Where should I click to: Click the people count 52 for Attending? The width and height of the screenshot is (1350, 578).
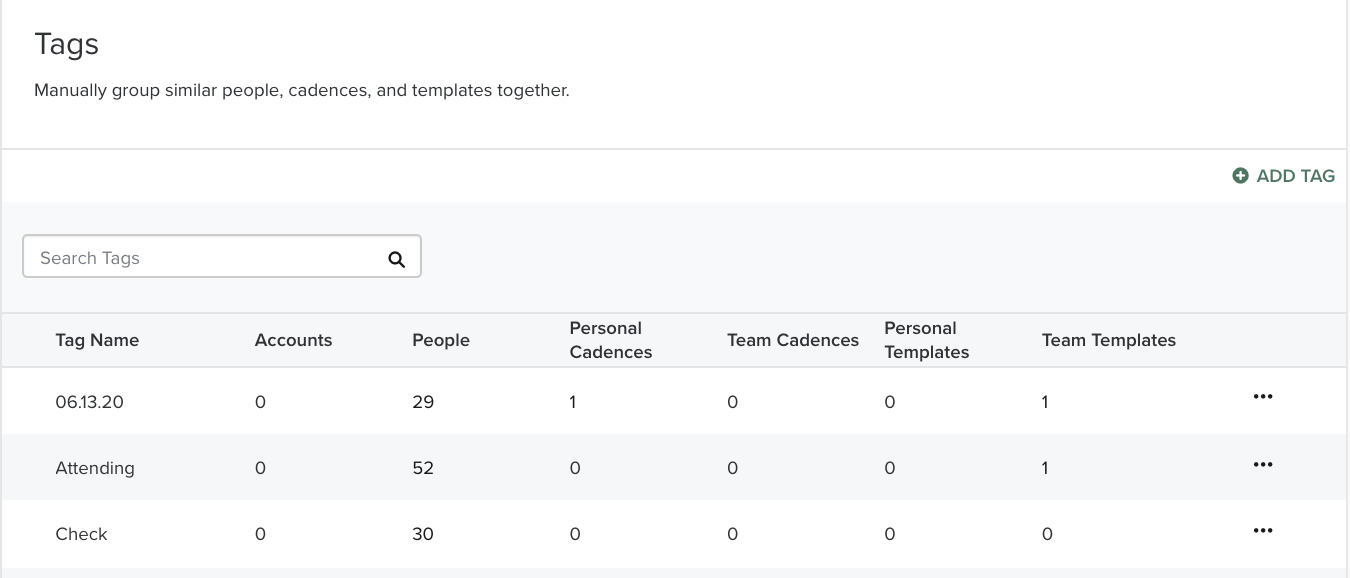[423, 467]
